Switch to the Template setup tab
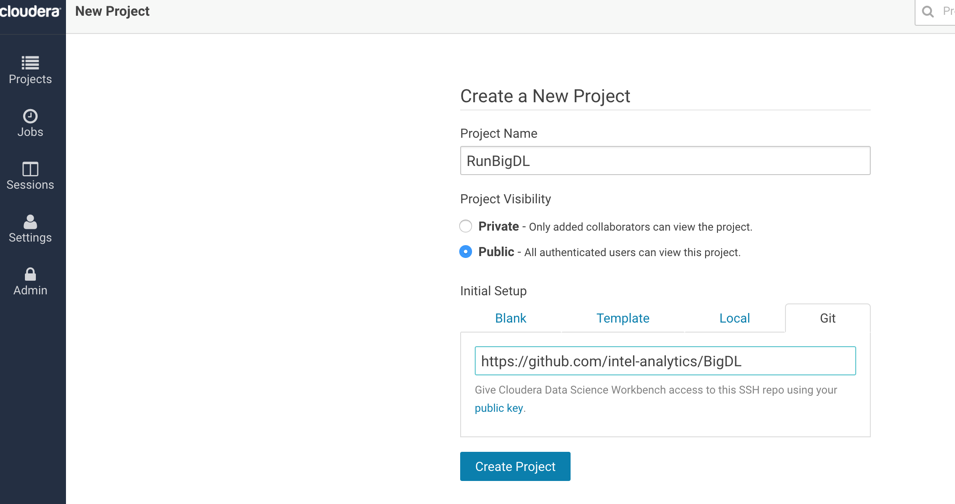955x504 pixels. click(622, 318)
